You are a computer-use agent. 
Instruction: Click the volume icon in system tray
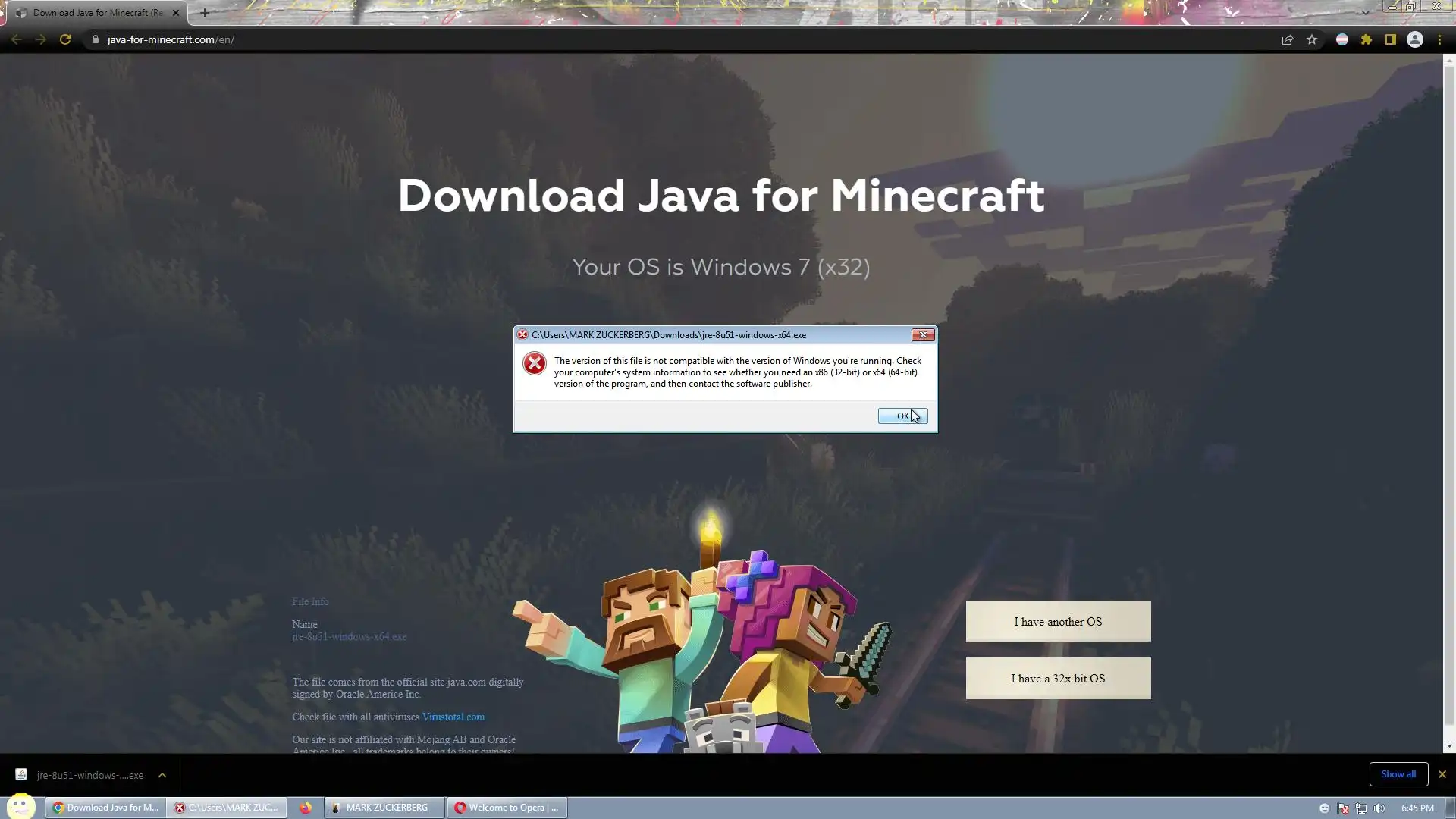1379,808
